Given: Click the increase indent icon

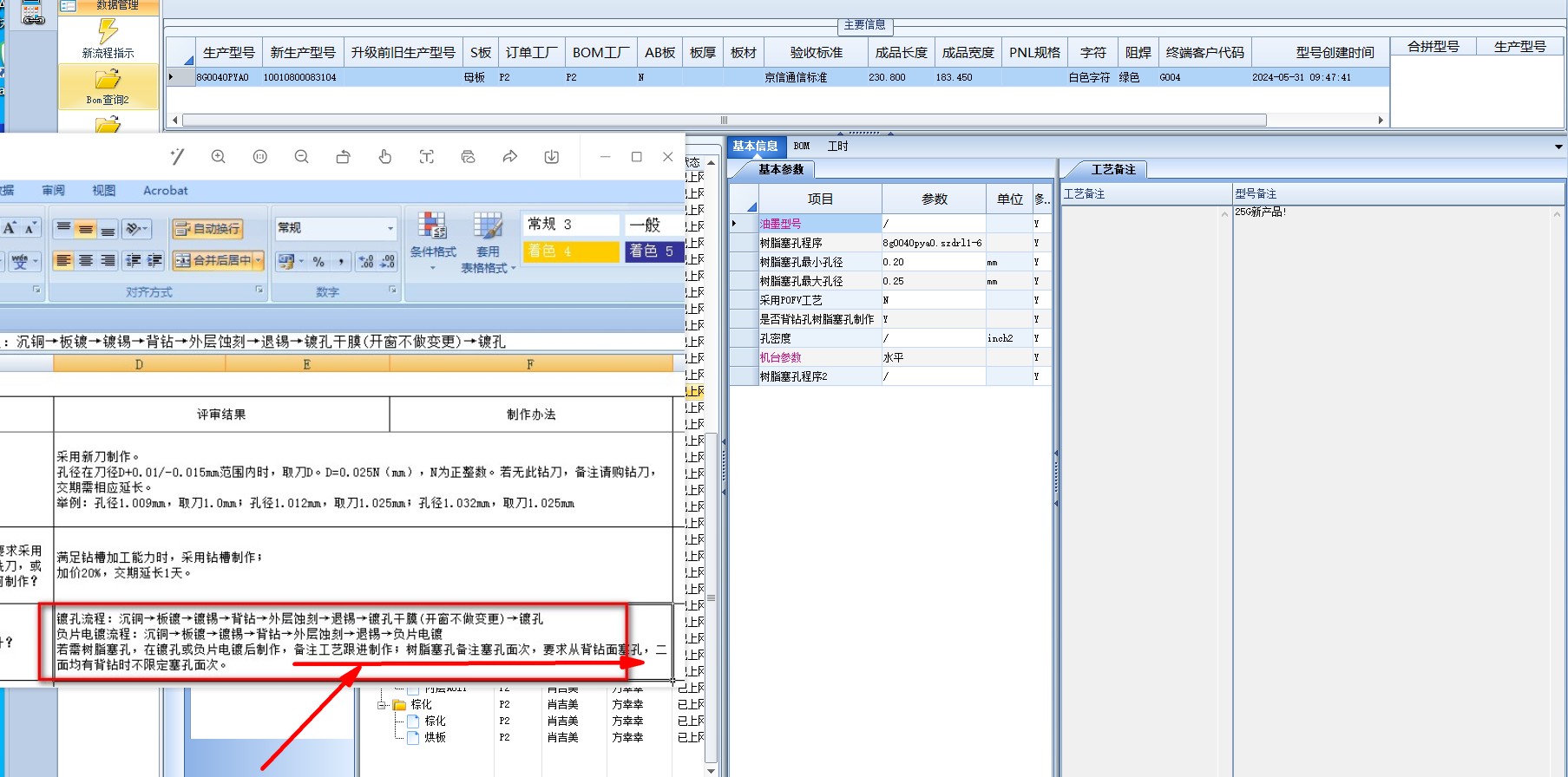Looking at the screenshot, I should [x=154, y=260].
